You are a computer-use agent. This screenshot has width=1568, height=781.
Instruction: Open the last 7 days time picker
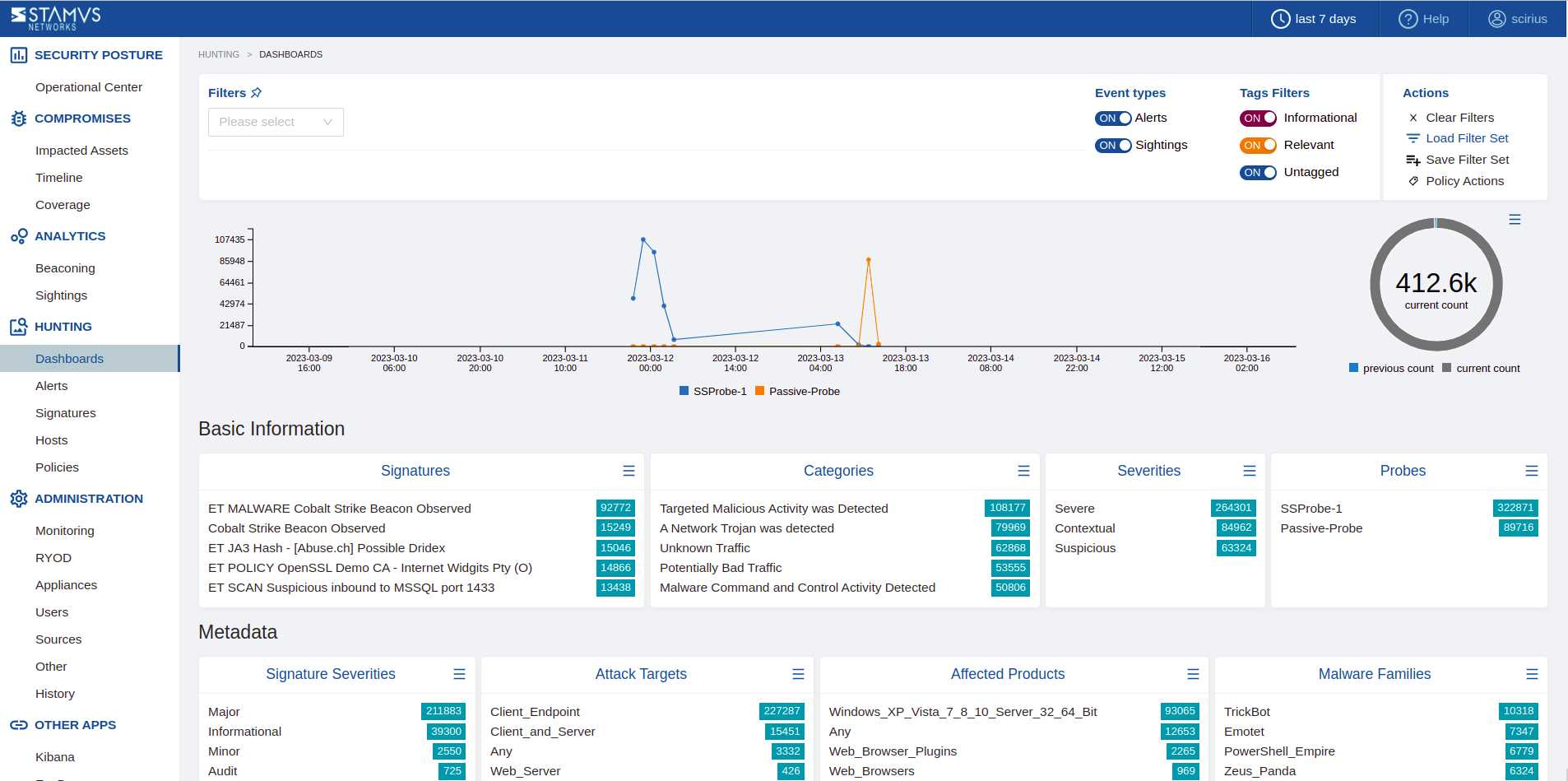[x=1315, y=19]
